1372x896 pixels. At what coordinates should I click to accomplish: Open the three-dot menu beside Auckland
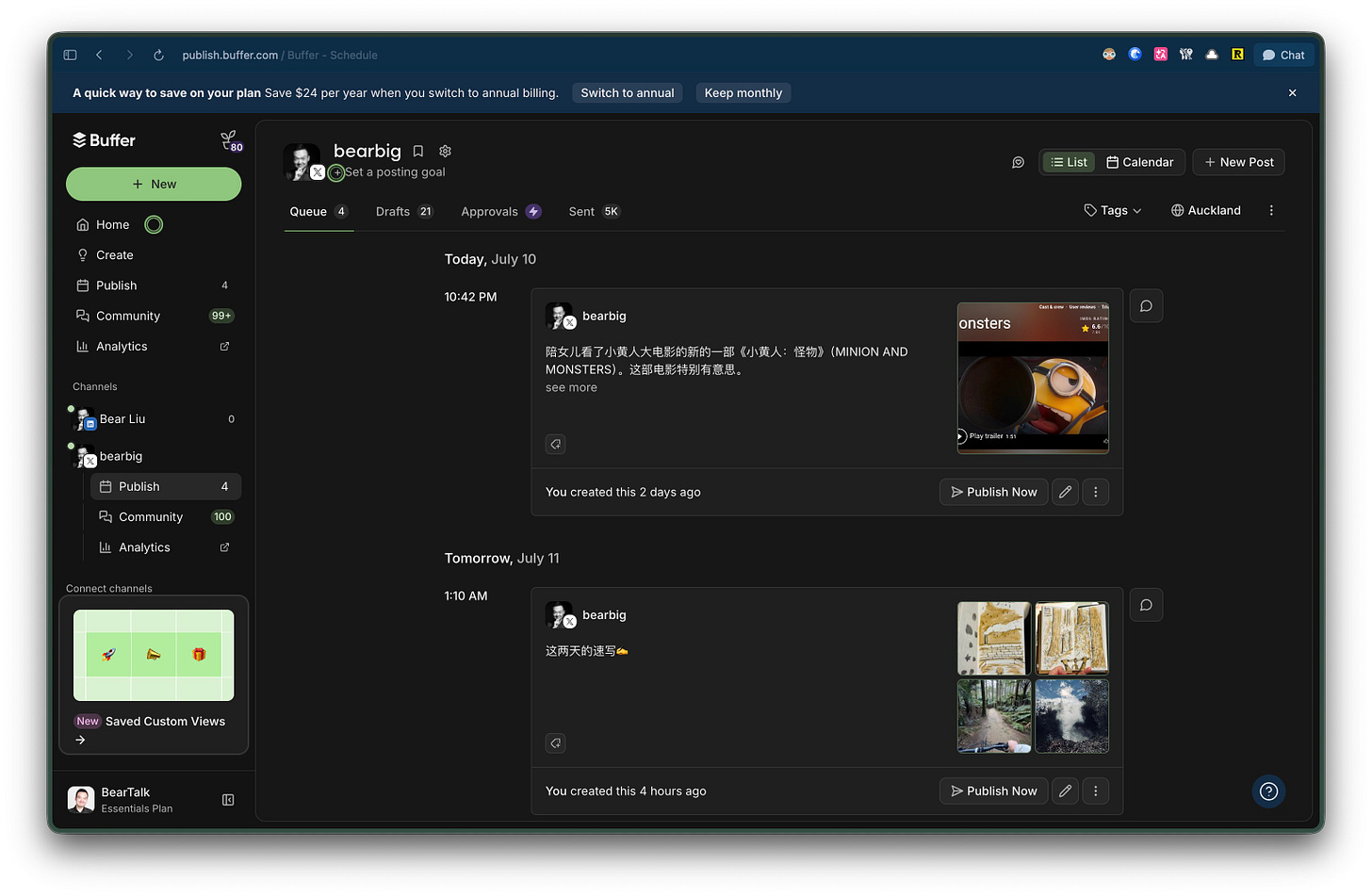(1271, 210)
